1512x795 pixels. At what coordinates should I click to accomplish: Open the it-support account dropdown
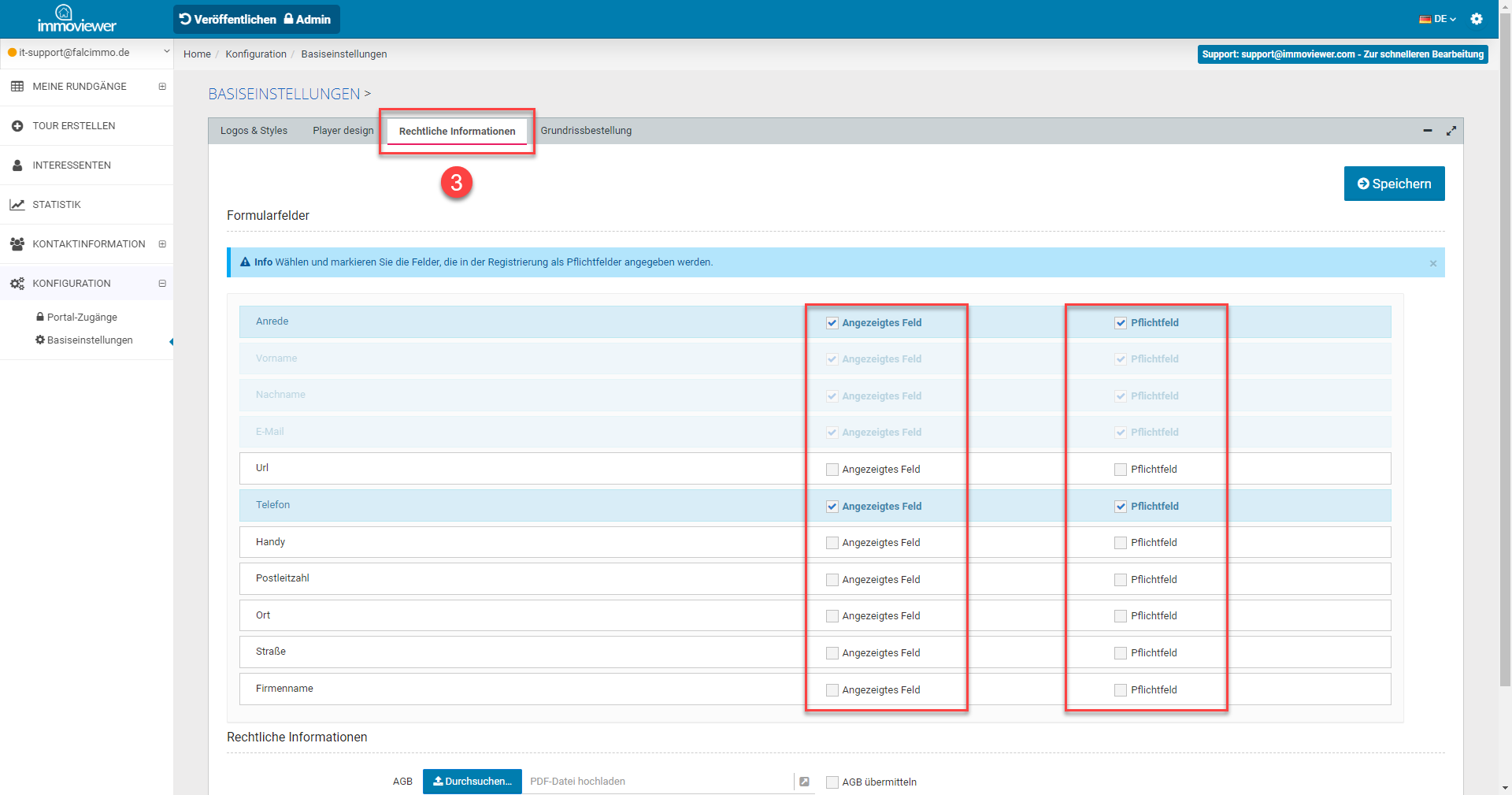[87, 53]
